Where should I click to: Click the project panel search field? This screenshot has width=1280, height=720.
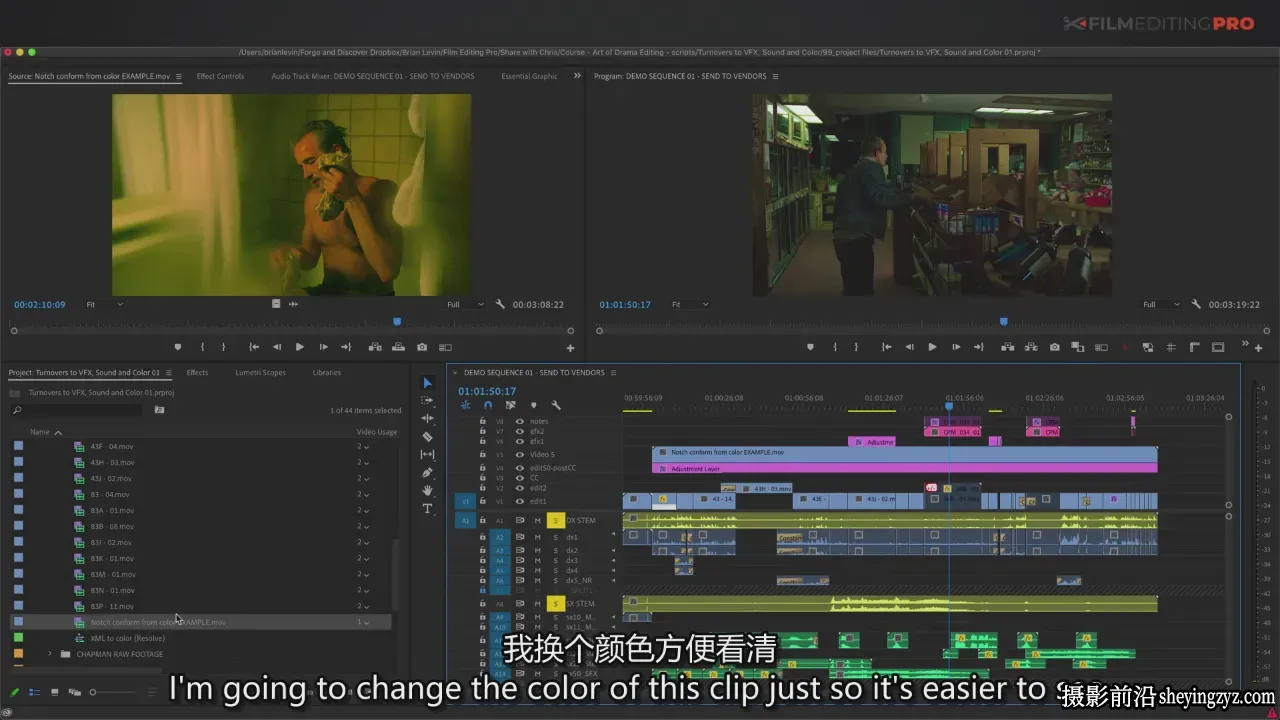78,410
